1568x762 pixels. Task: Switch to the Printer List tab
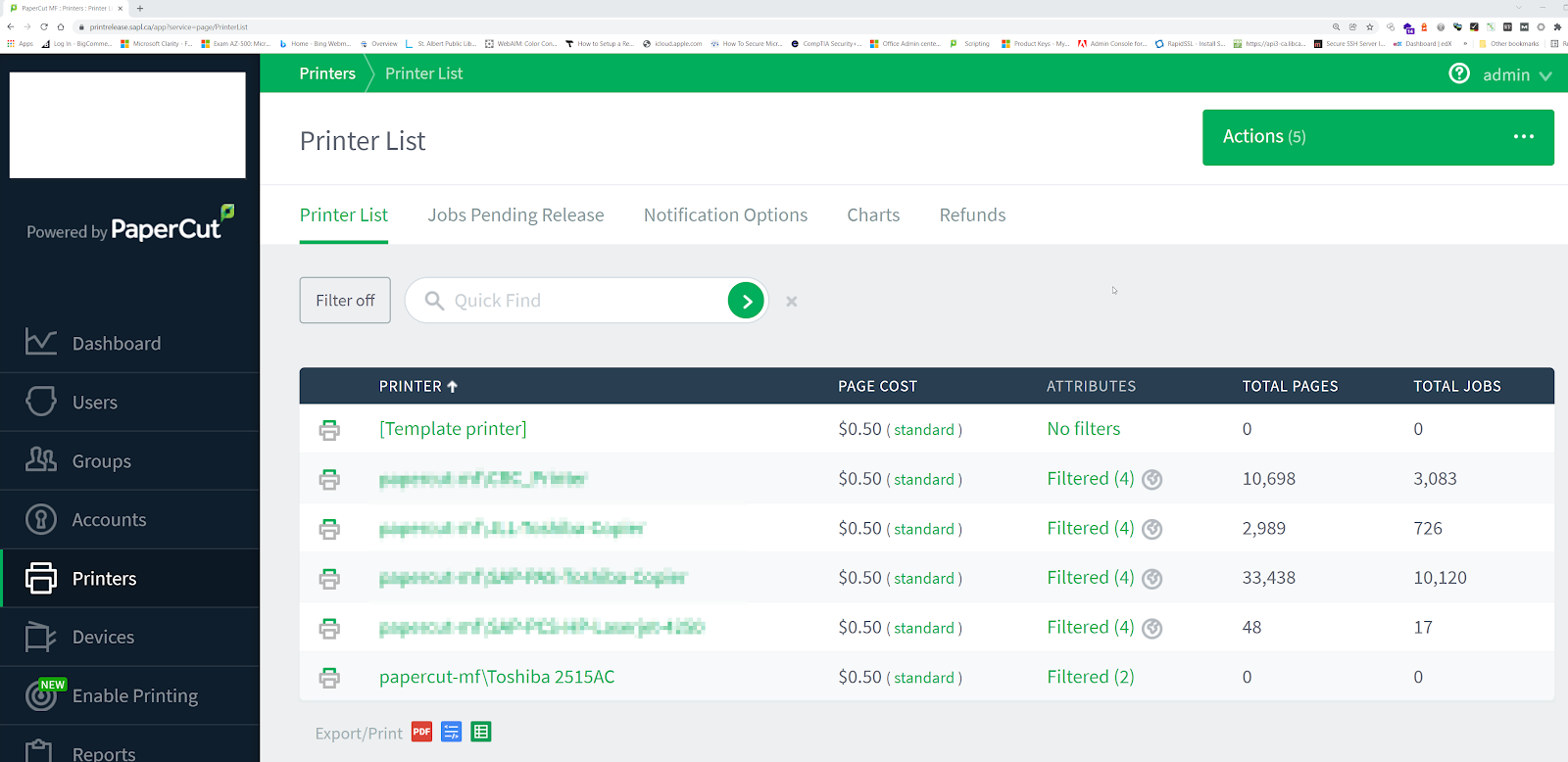coord(344,214)
